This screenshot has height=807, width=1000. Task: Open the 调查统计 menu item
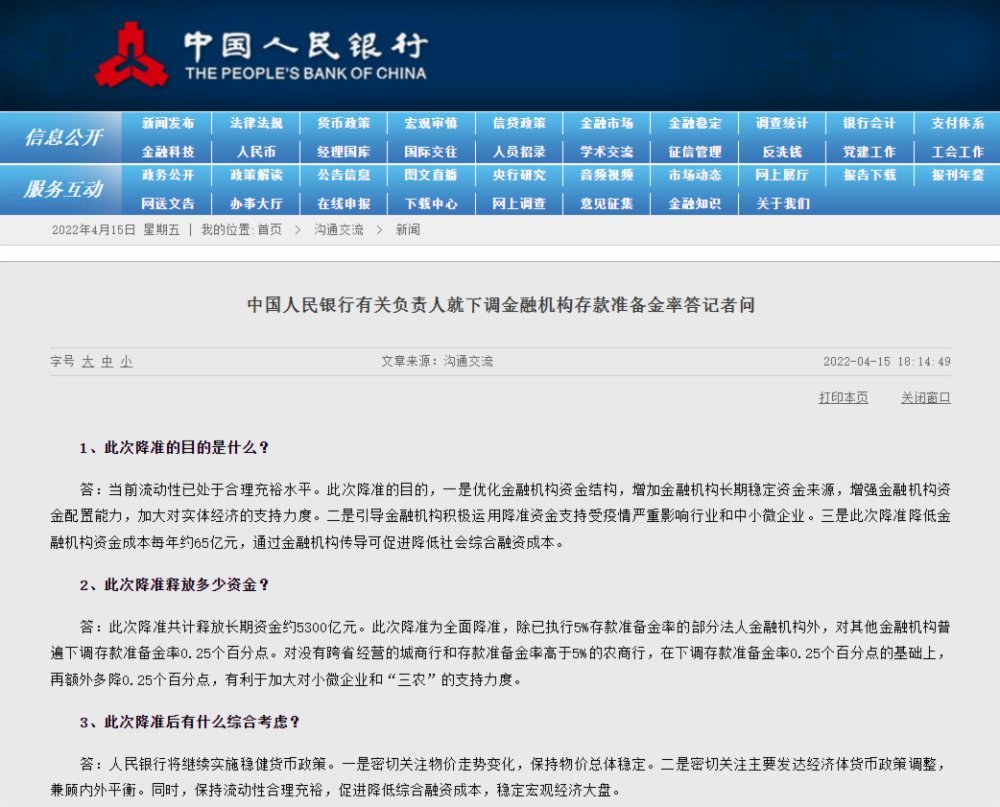tap(781, 123)
